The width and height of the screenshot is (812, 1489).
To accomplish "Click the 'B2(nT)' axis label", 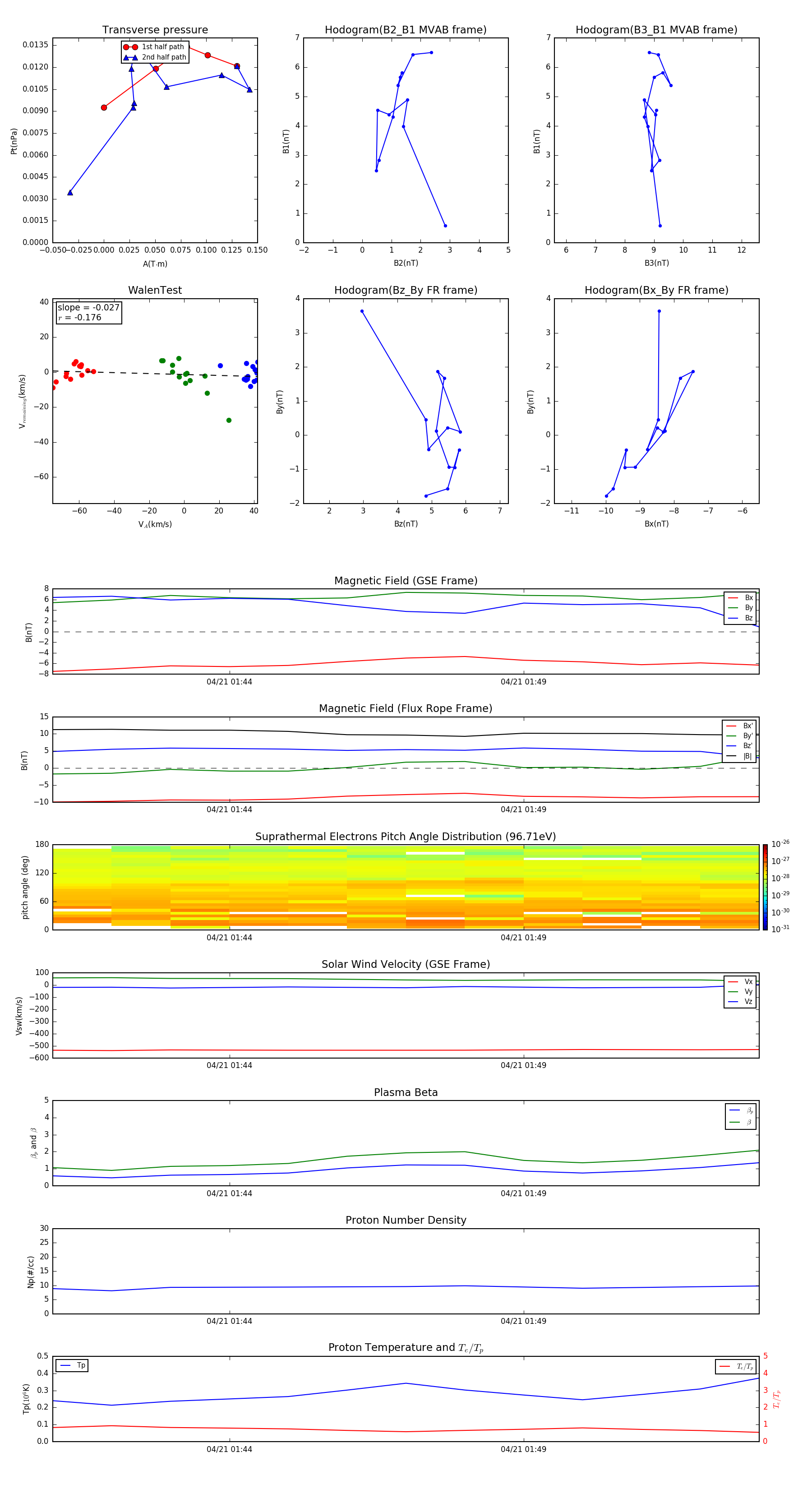I will (406, 263).
